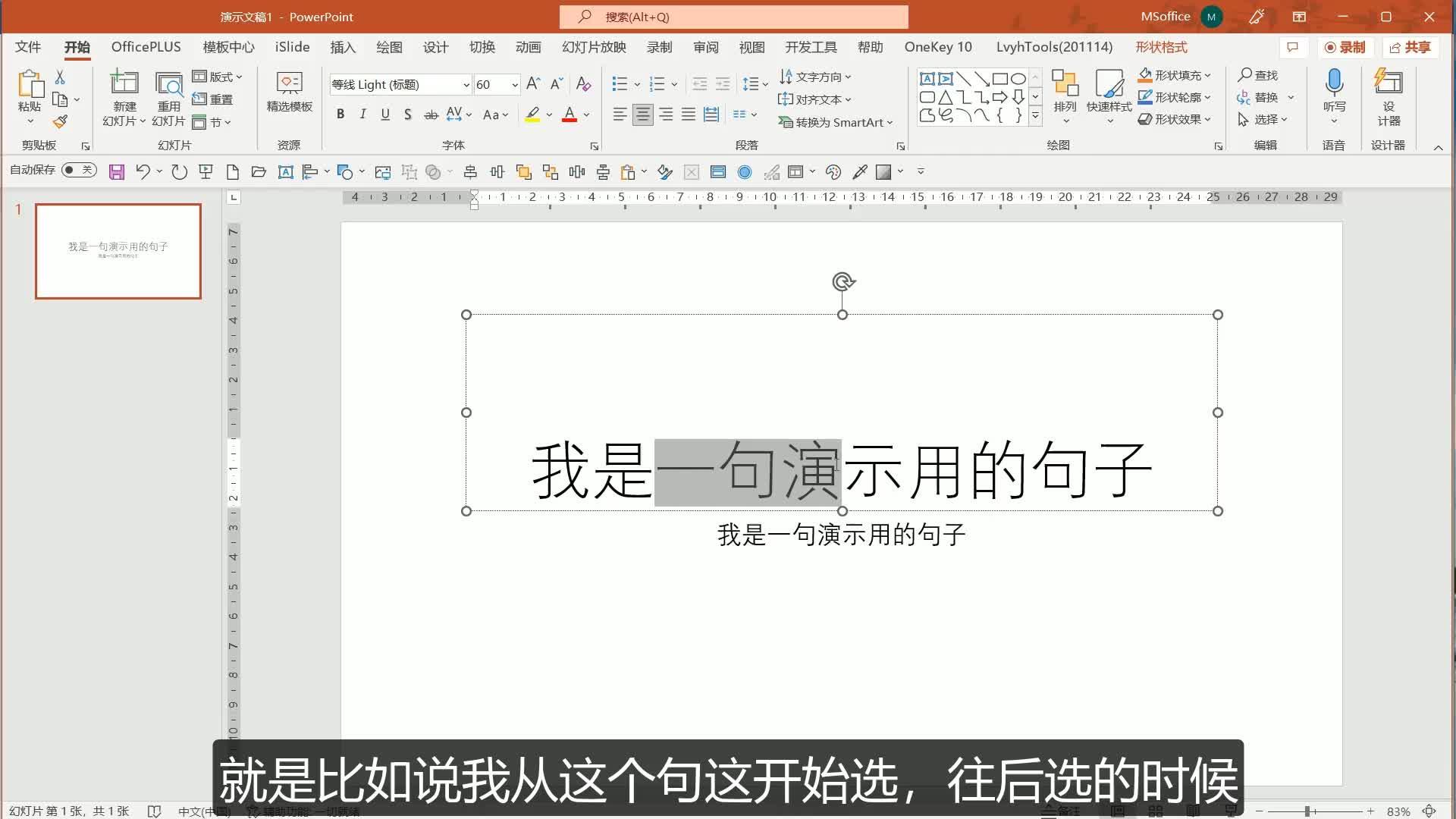
Task: Switch to the 插入 (Insert) ribbon tab
Action: click(x=343, y=47)
